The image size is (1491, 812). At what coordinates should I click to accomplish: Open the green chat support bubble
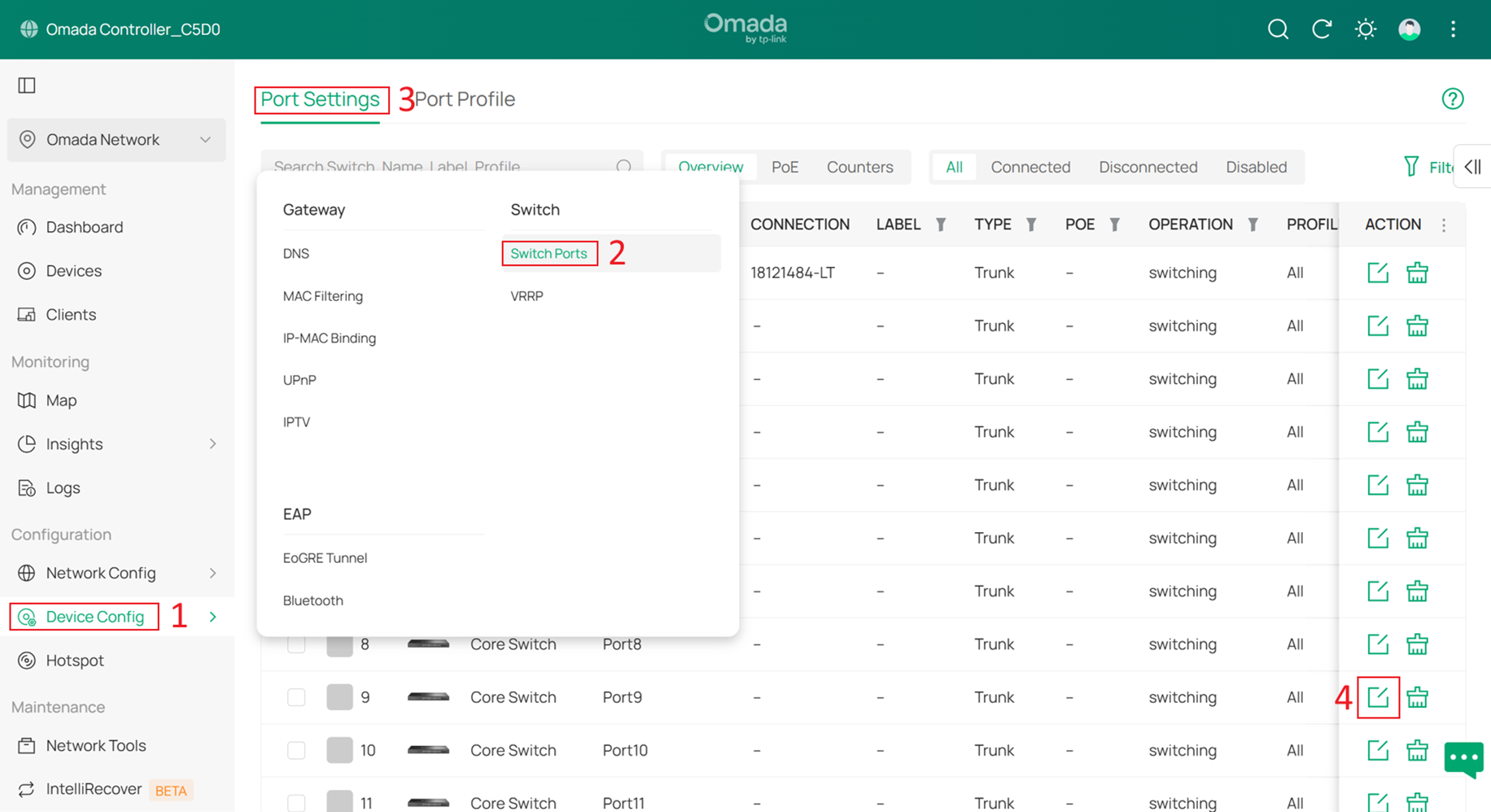click(x=1463, y=759)
